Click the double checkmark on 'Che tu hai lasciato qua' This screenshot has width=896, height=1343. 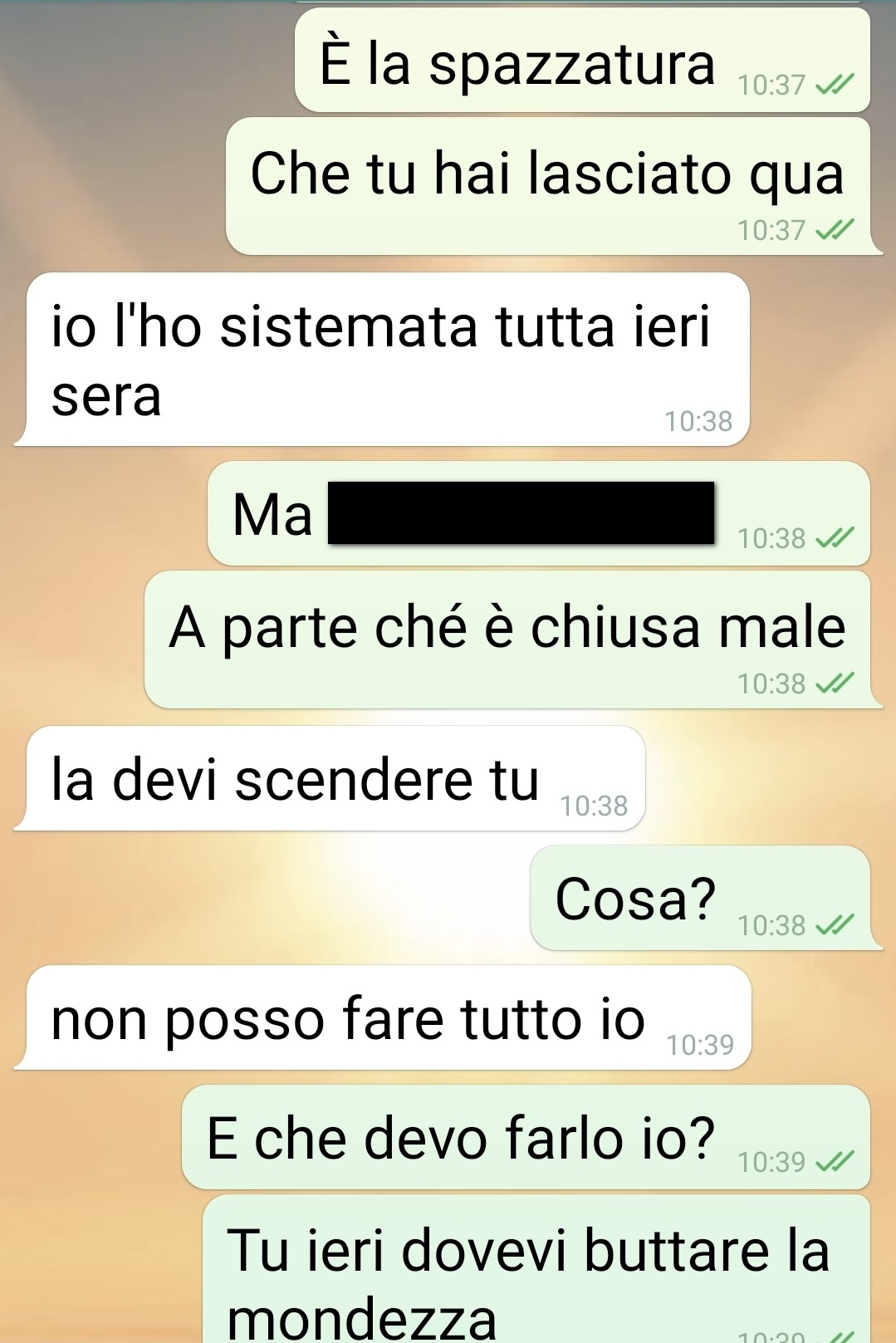[x=835, y=230]
